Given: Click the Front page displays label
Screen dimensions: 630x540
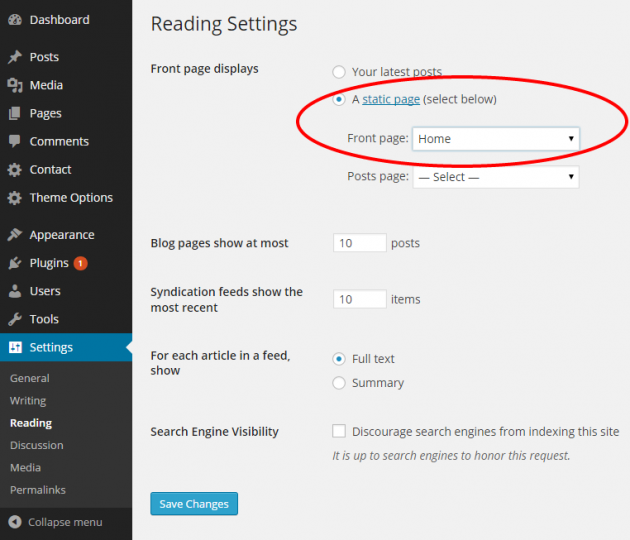Looking at the screenshot, I should coord(205,69).
